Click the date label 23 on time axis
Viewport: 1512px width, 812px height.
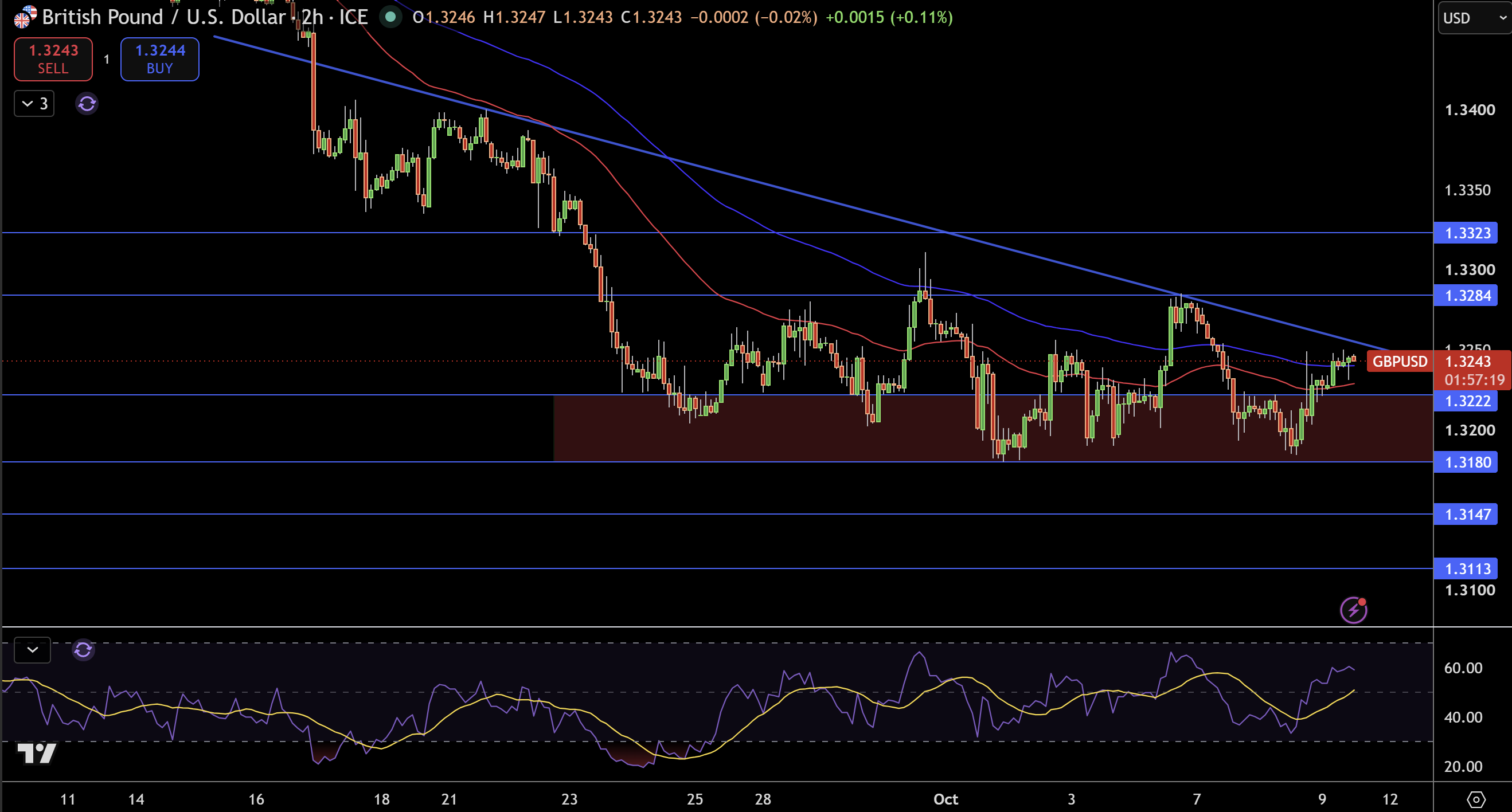point(569,799)
